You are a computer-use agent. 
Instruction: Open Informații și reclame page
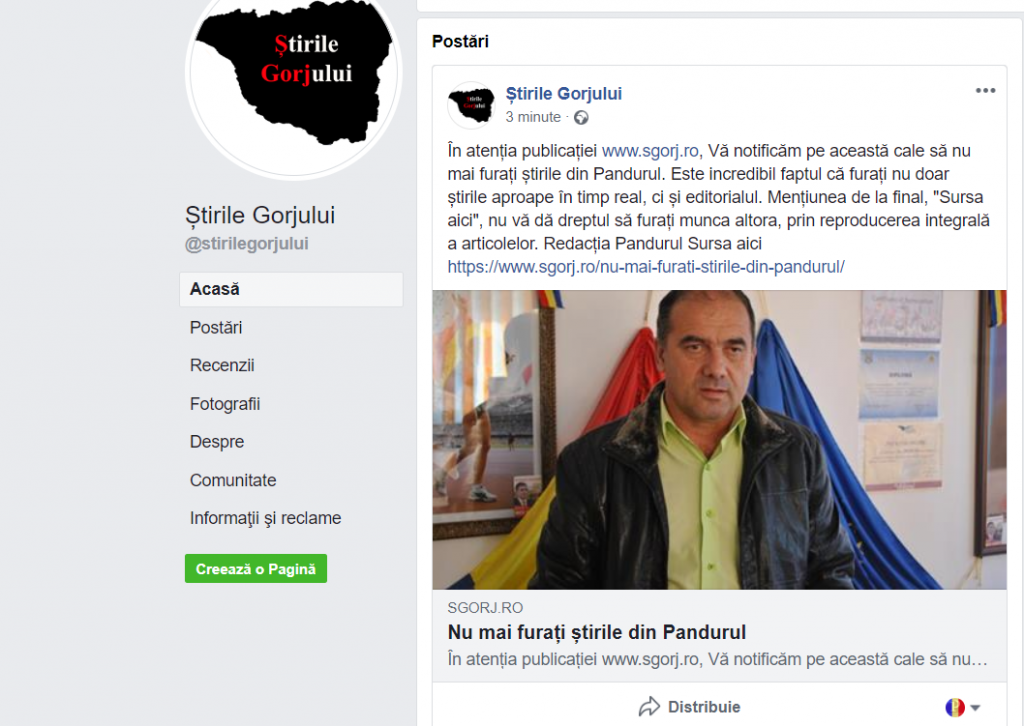click(x=265, y=518)
